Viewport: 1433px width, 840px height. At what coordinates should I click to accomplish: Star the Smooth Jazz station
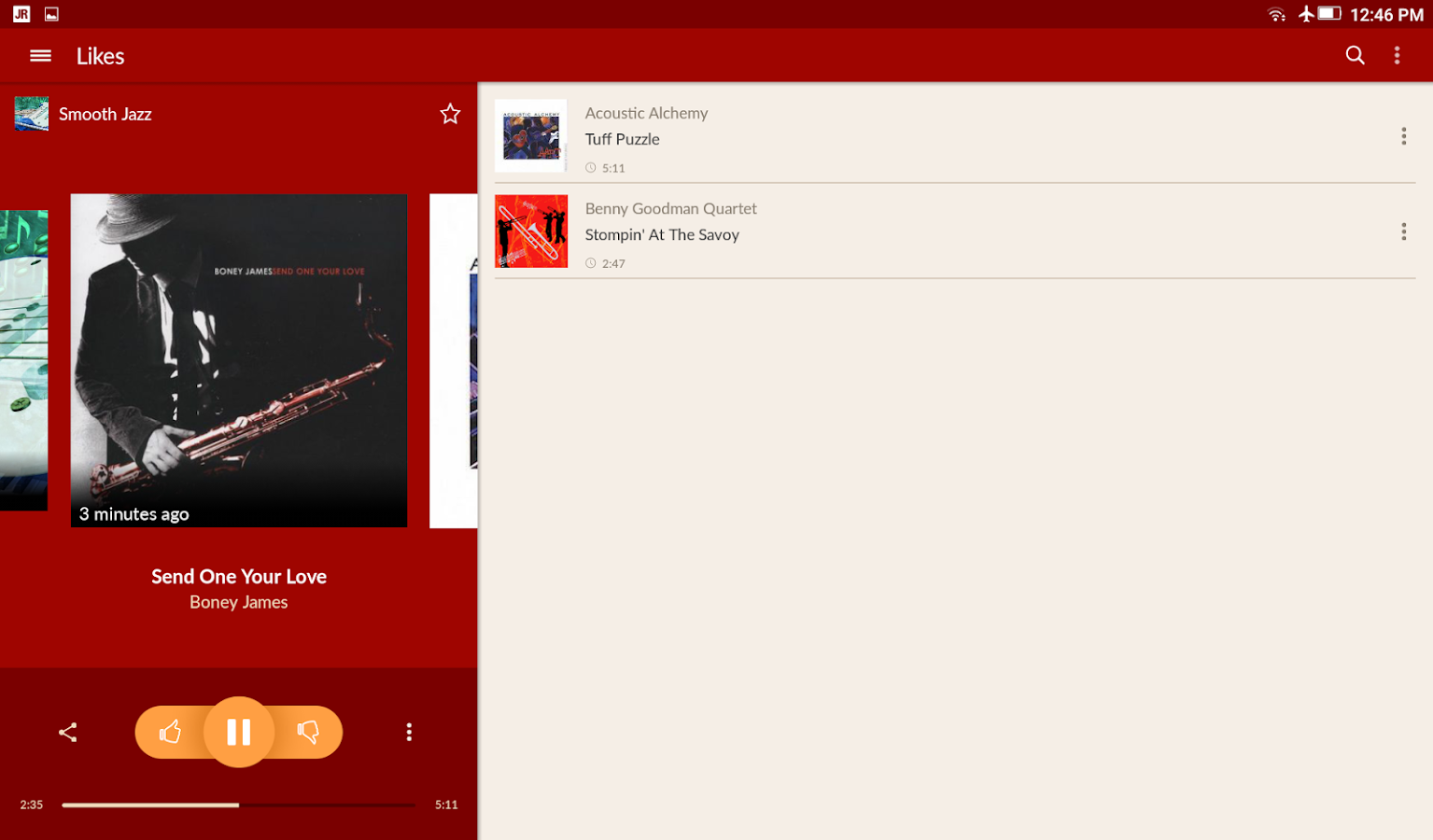point(450,113)
